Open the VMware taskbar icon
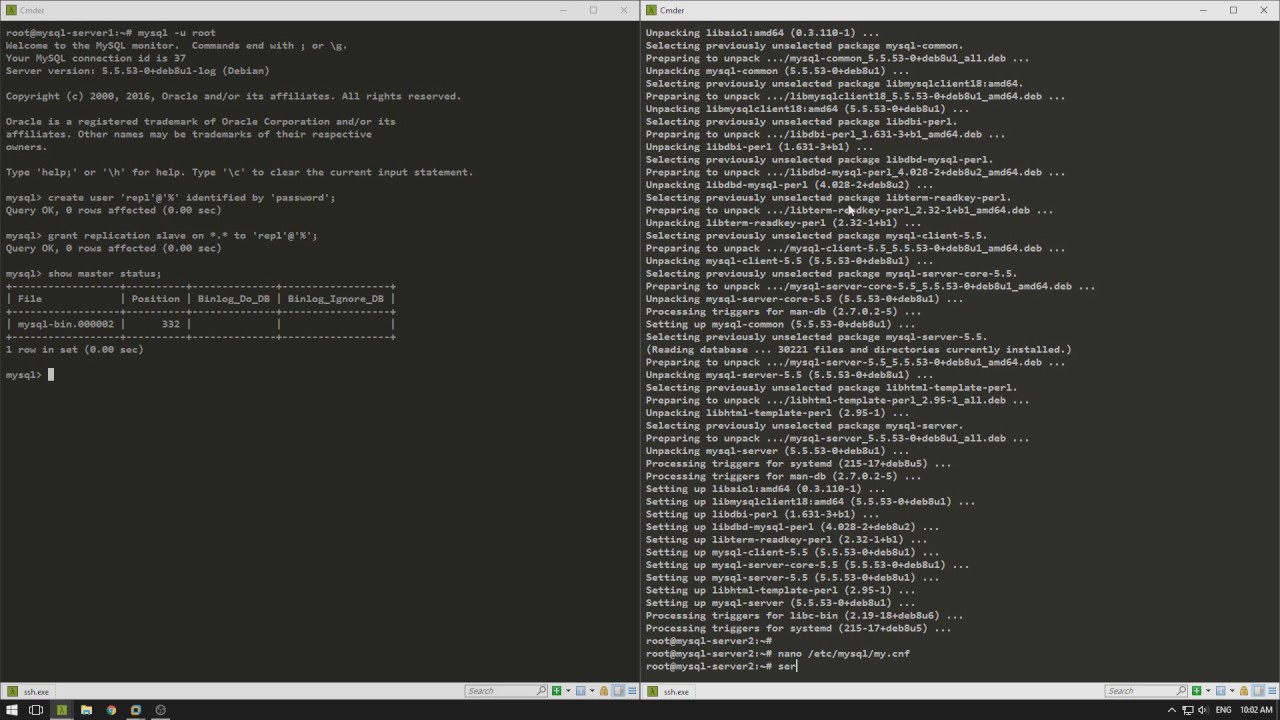This screenshot has width=1280, height=720. pos(136,710)
